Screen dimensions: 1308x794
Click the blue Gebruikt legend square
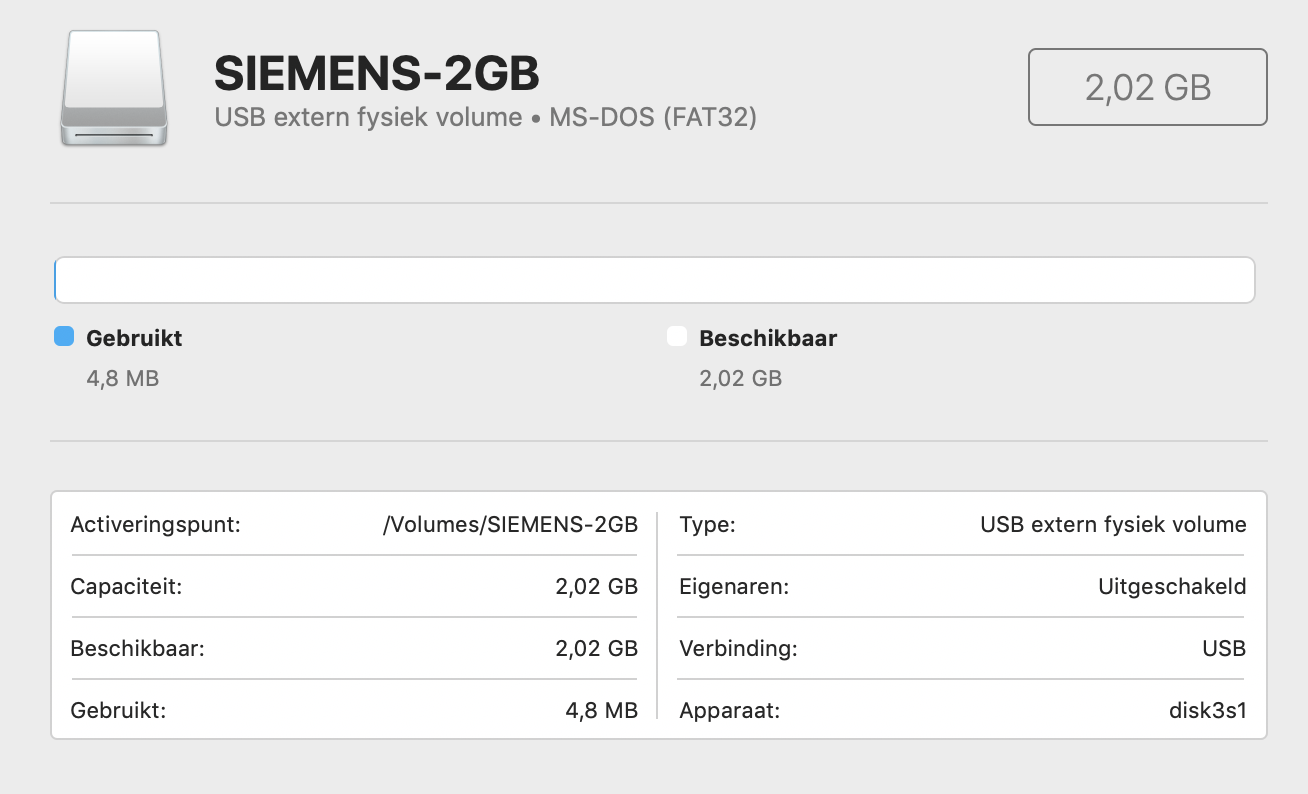pyautogui.click(x=64, y=337)
